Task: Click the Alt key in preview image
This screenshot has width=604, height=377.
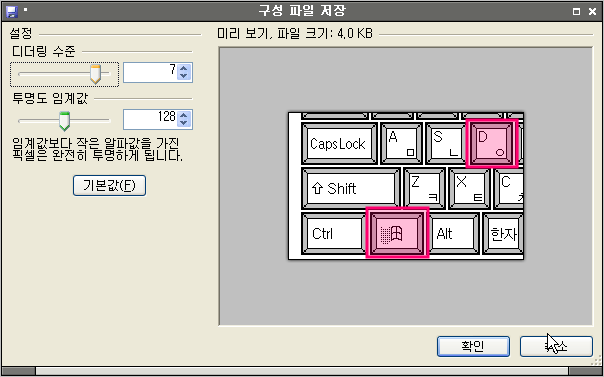Action: pos(454,233)
